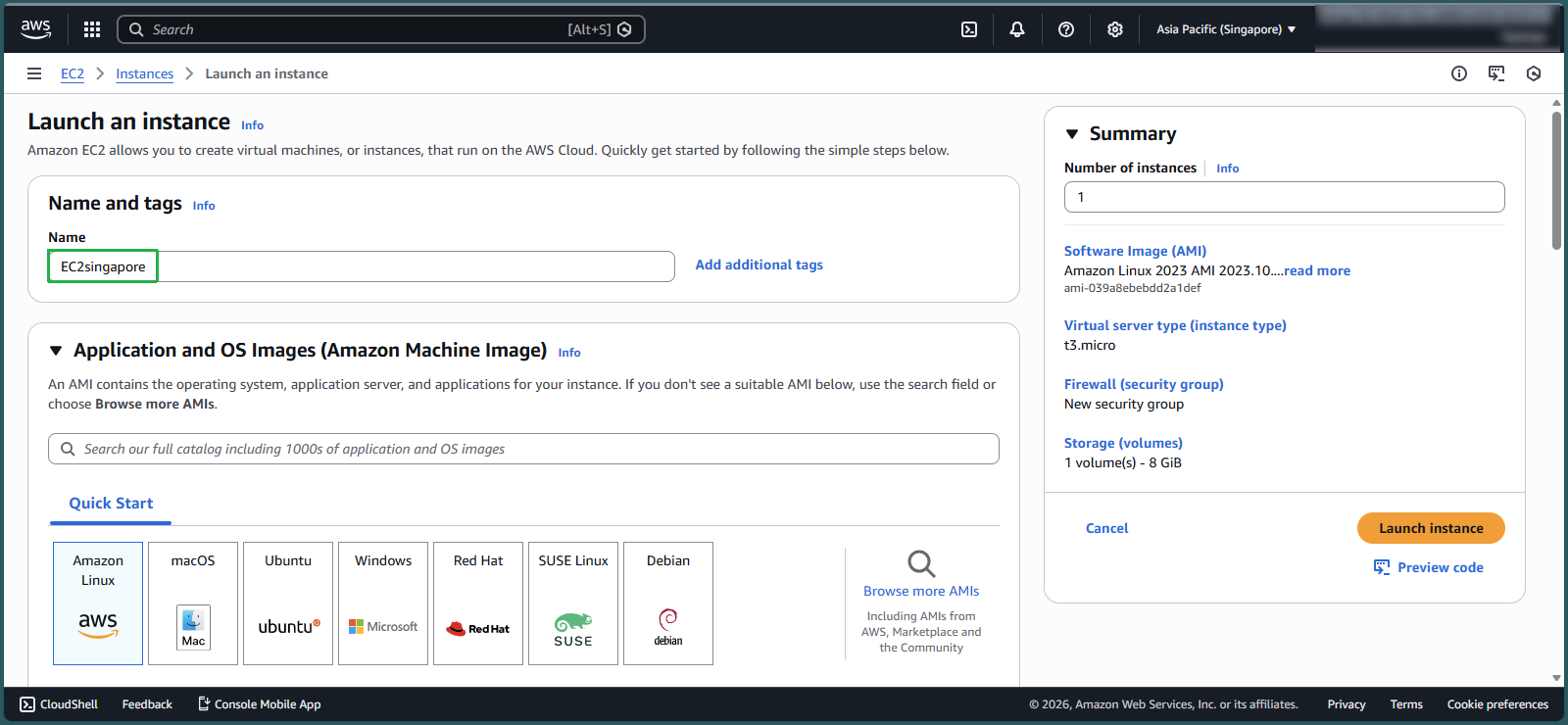Click the Software Image (AMI) summary link
The image size is (1568, 725).
1136,251
